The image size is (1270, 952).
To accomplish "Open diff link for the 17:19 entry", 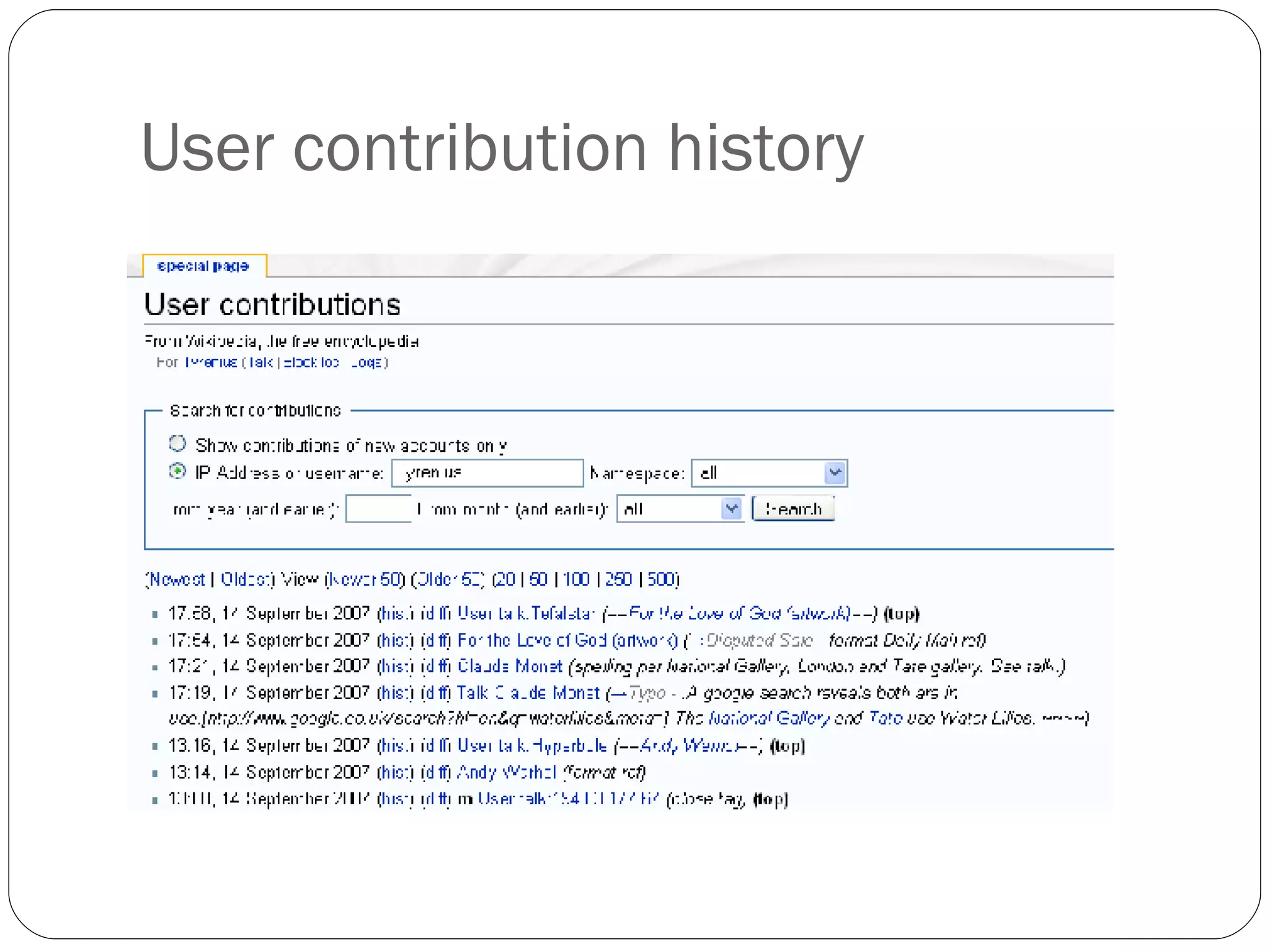I will tap(436, 692).
